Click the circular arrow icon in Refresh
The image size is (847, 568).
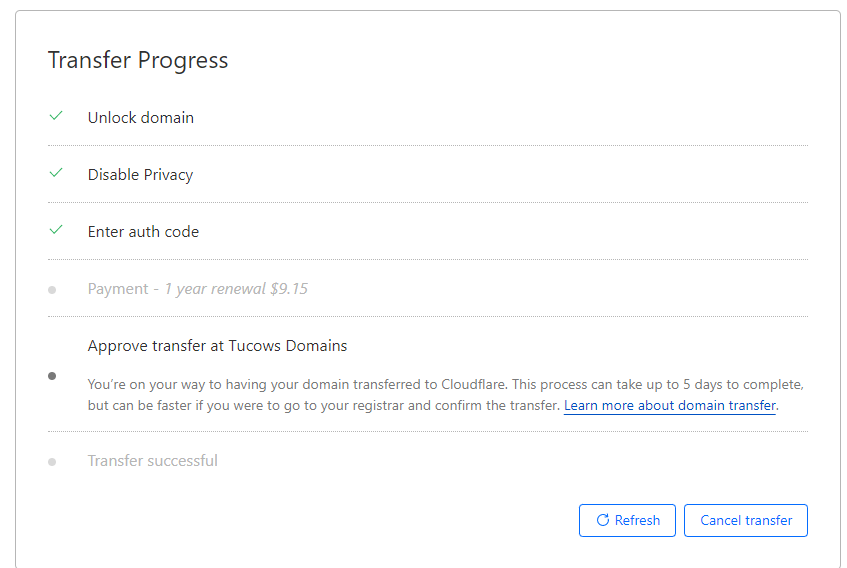point(603,520)
